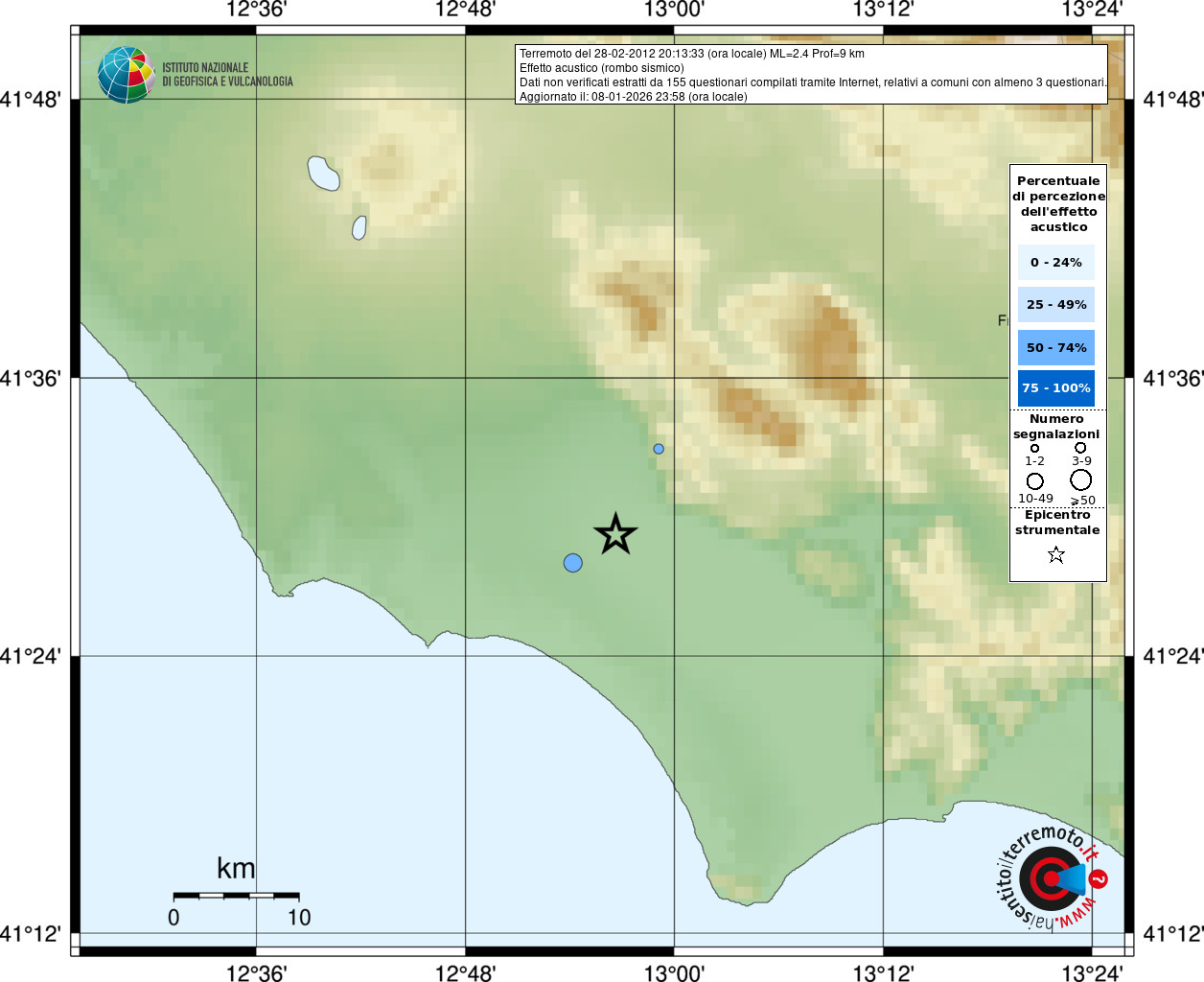1204x982 pixels.
Task: Click the epicenter star symbol in the legend
Action: (x=1056, y=554)
